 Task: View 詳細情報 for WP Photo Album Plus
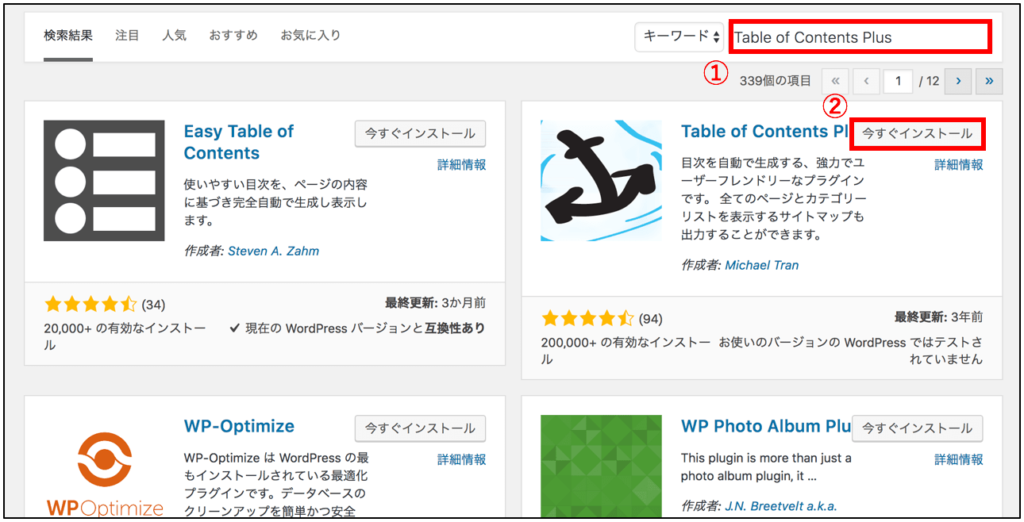[958, 459]
